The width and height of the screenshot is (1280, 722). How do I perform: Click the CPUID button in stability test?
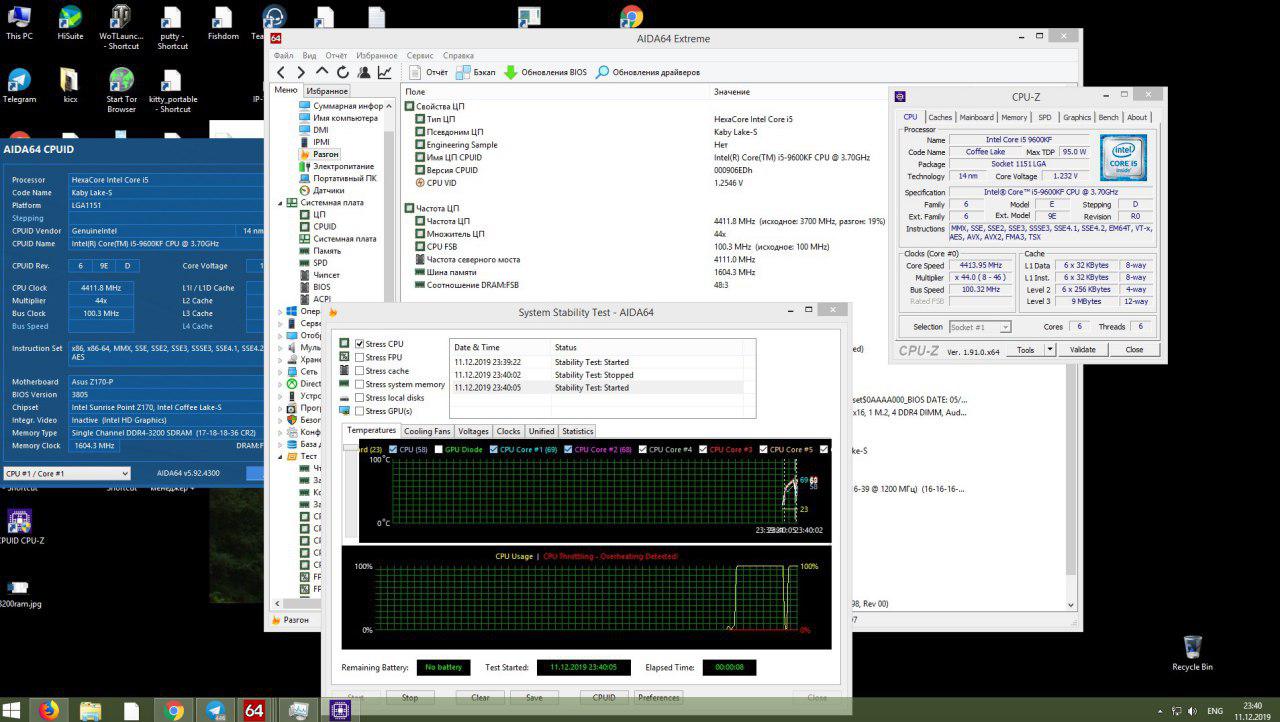pos(604,698)
